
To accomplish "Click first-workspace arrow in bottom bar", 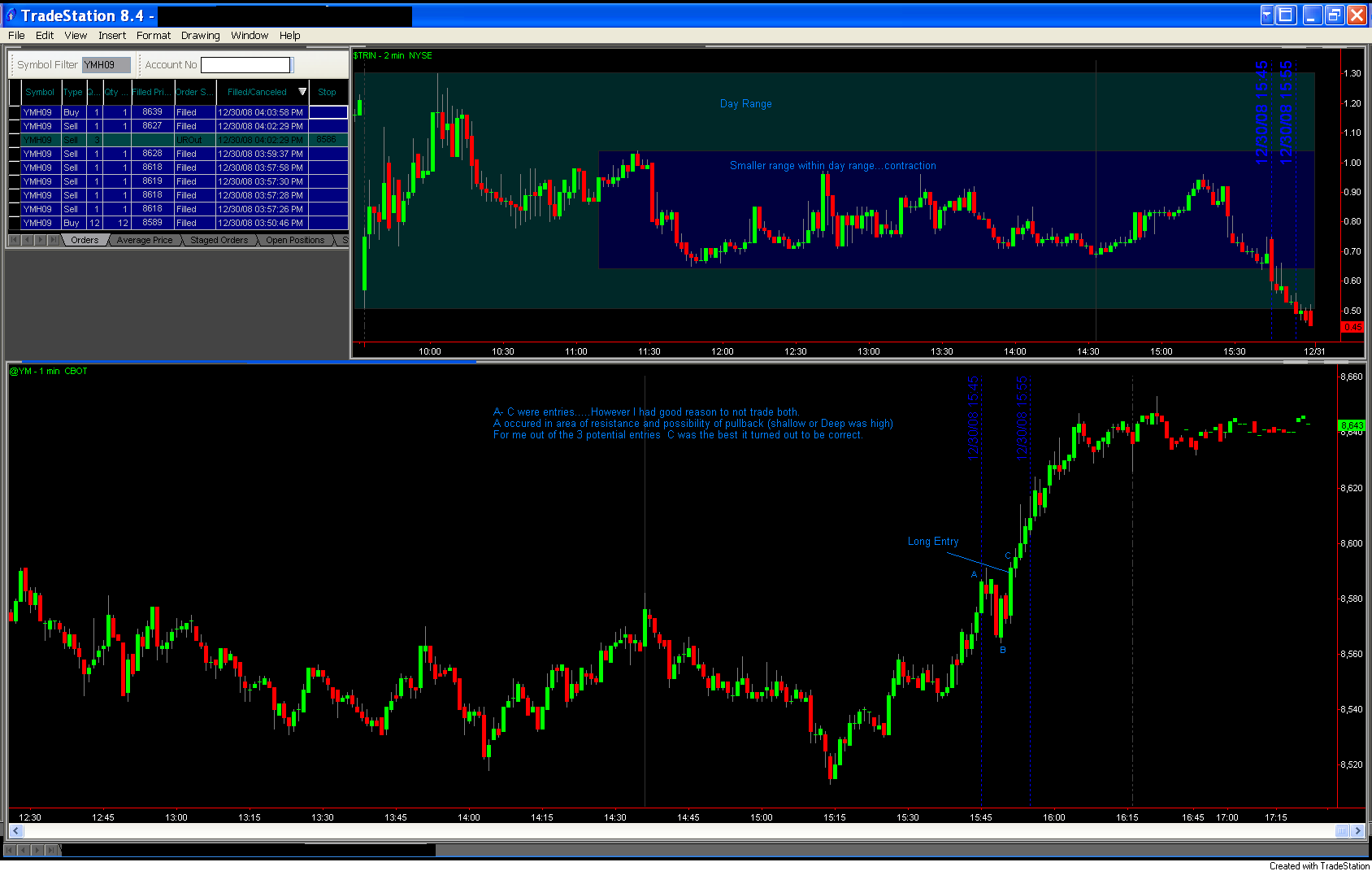I will click(x=10, y=850).
